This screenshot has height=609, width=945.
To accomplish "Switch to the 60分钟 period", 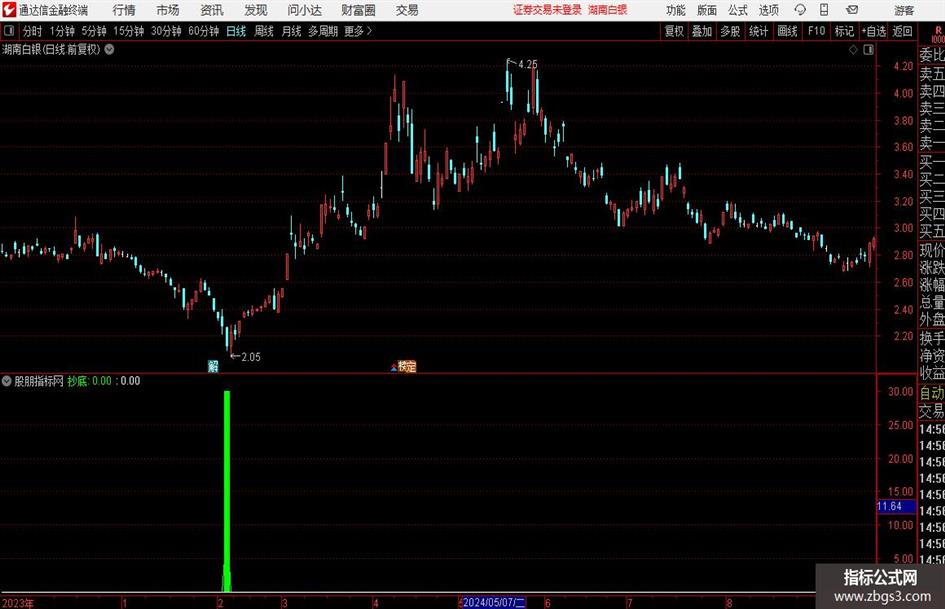I will point(203,31).
